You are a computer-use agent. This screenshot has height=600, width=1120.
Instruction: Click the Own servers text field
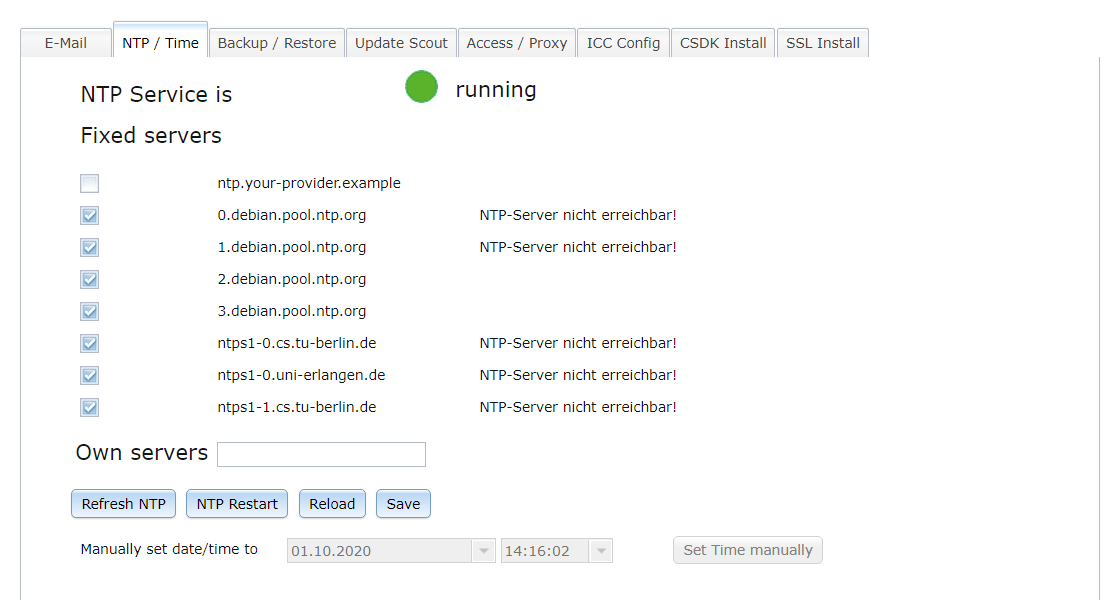321,455
